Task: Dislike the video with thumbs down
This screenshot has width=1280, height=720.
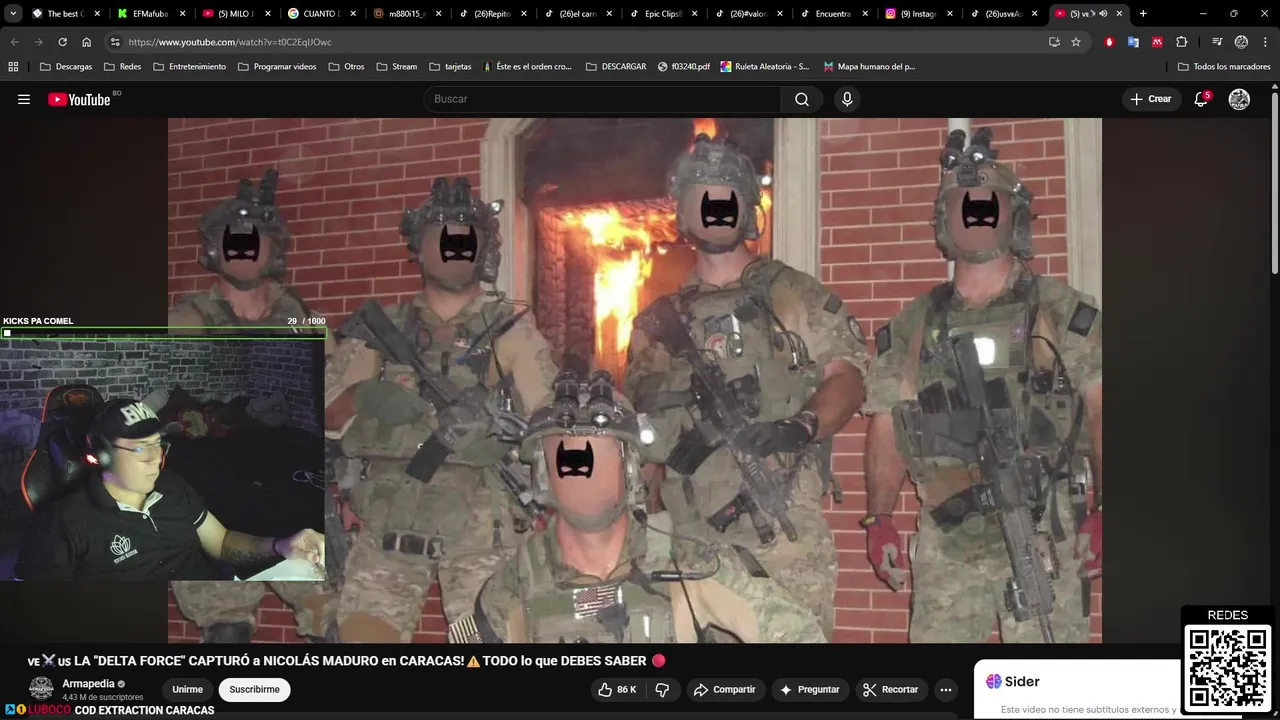Action: [x=662, y=690]
